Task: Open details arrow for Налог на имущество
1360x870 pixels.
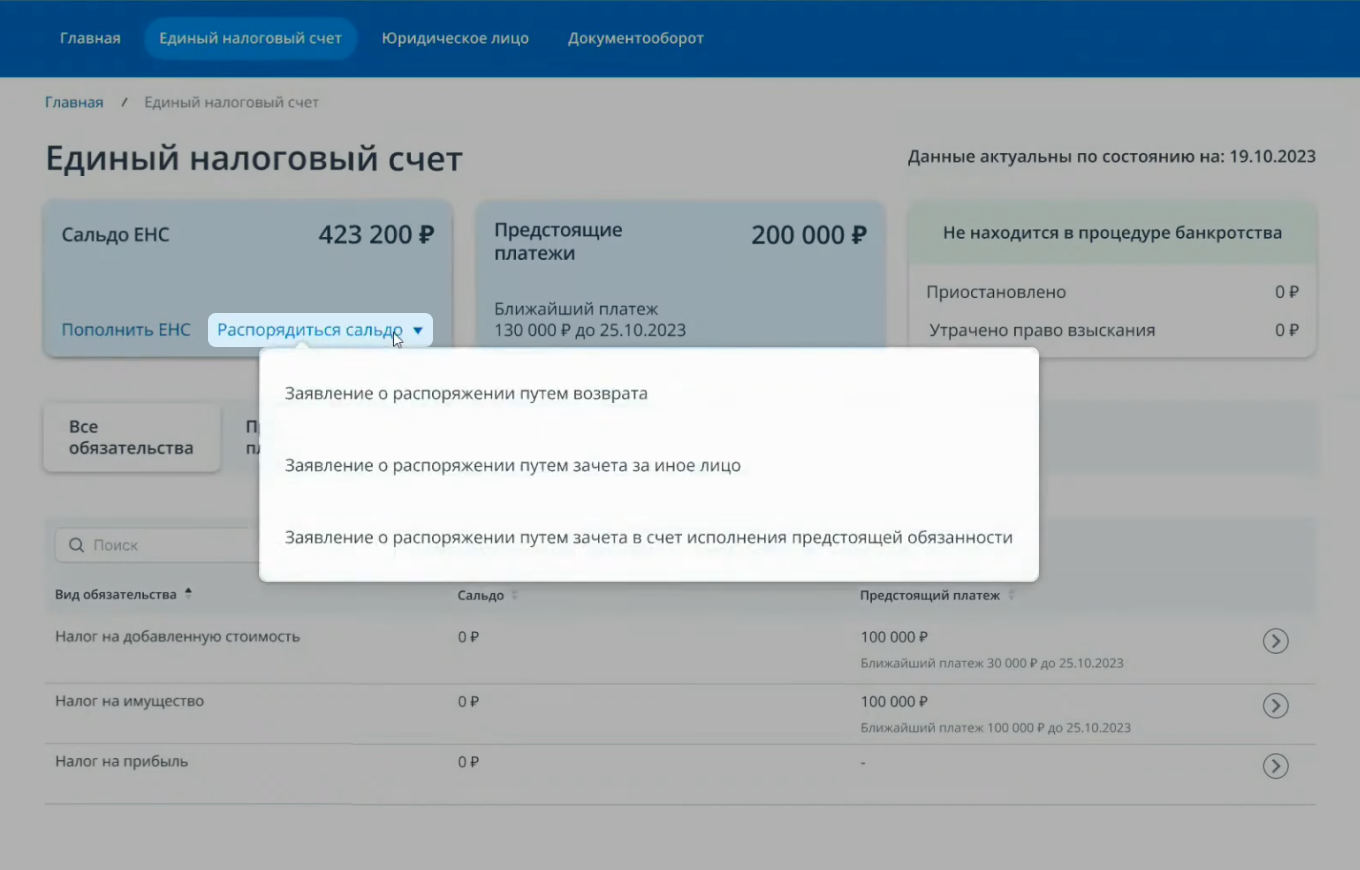Action: (x=1275, y=705)
